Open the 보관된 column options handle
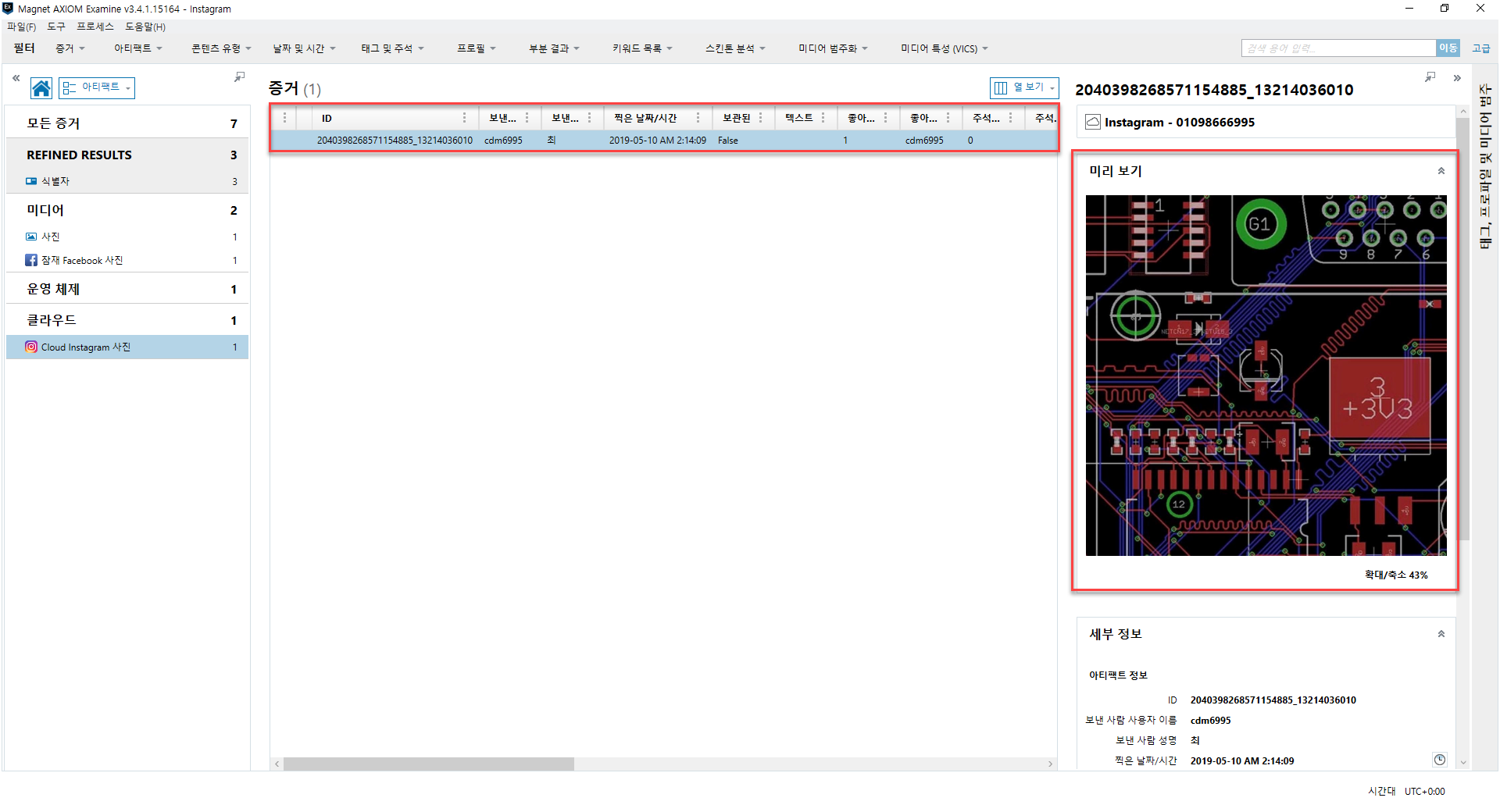Screen dimensions: 1500x812 (x=760, y=118)
